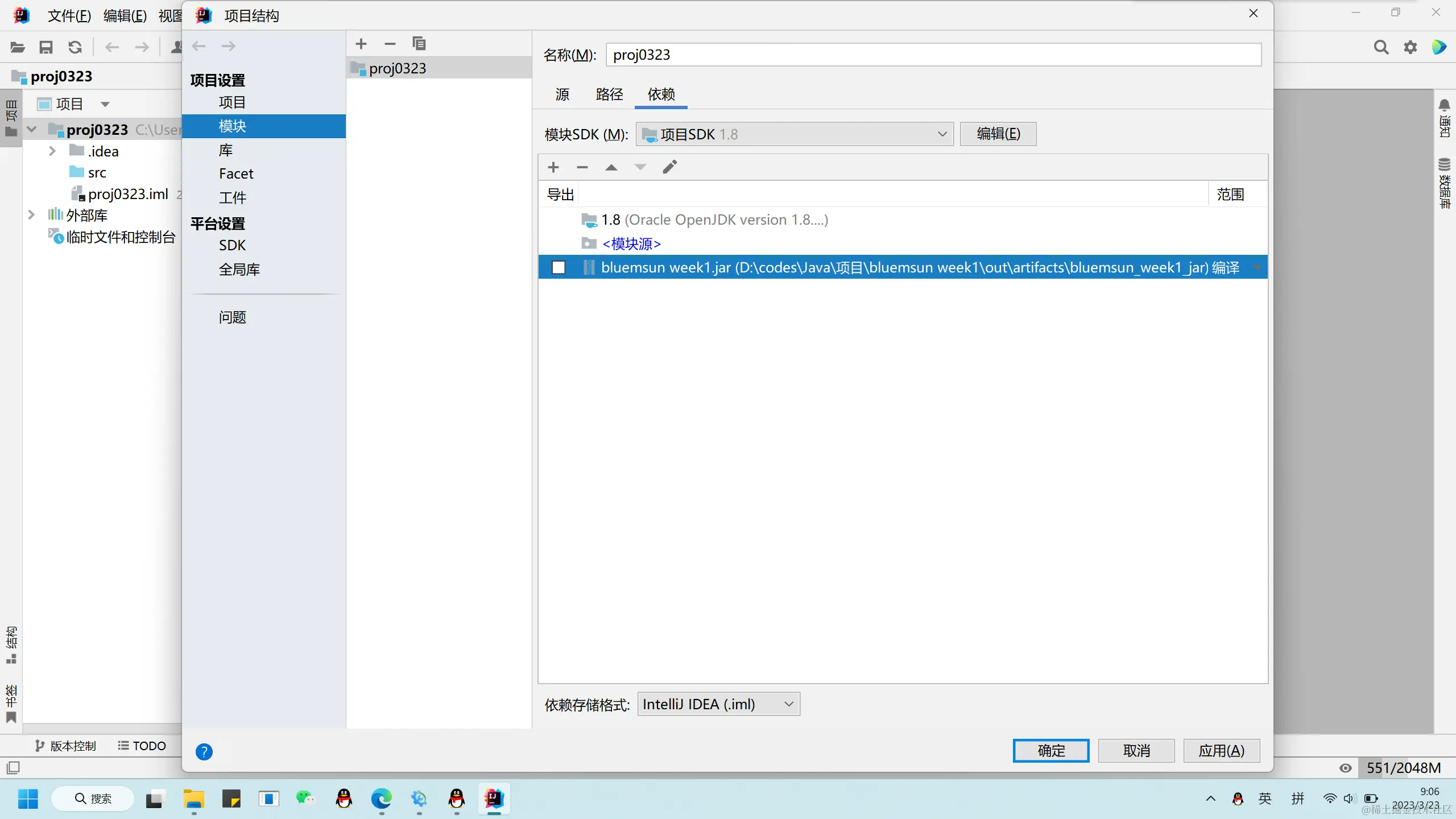1456x819 pixels.
Task: Click the magnifier search icon
Action: [x=1381, y=47]
